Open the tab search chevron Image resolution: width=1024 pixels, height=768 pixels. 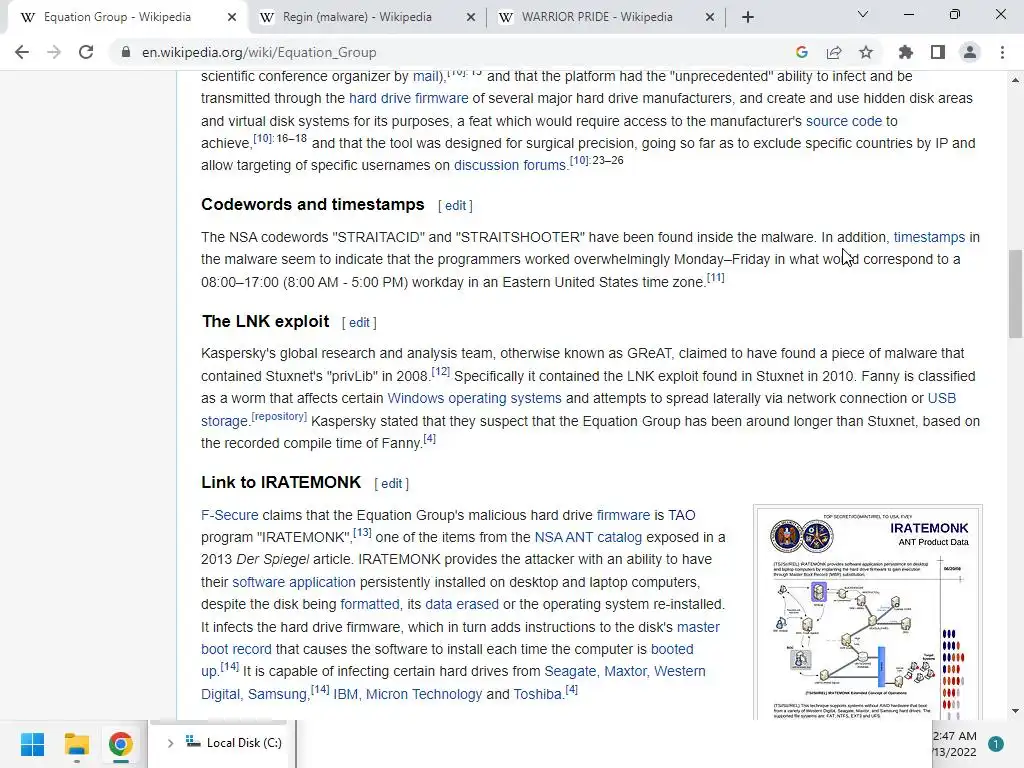863,14
